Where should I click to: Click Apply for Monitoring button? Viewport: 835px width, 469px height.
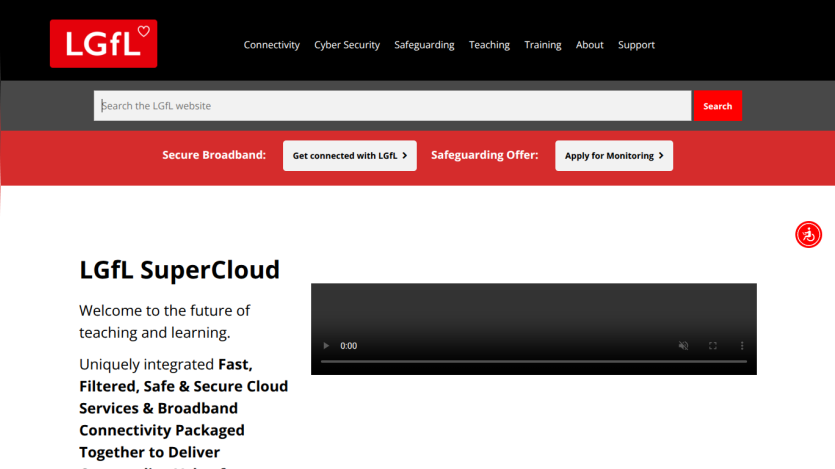[613, 155]
